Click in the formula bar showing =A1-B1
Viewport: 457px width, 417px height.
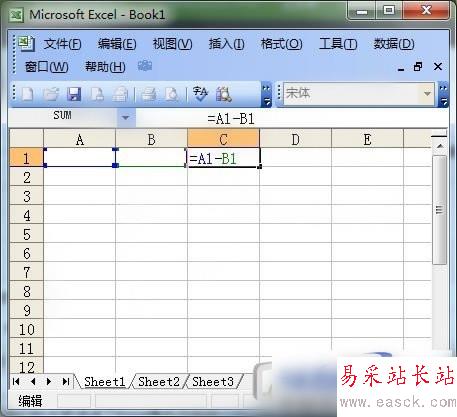(x=292, y=118)
